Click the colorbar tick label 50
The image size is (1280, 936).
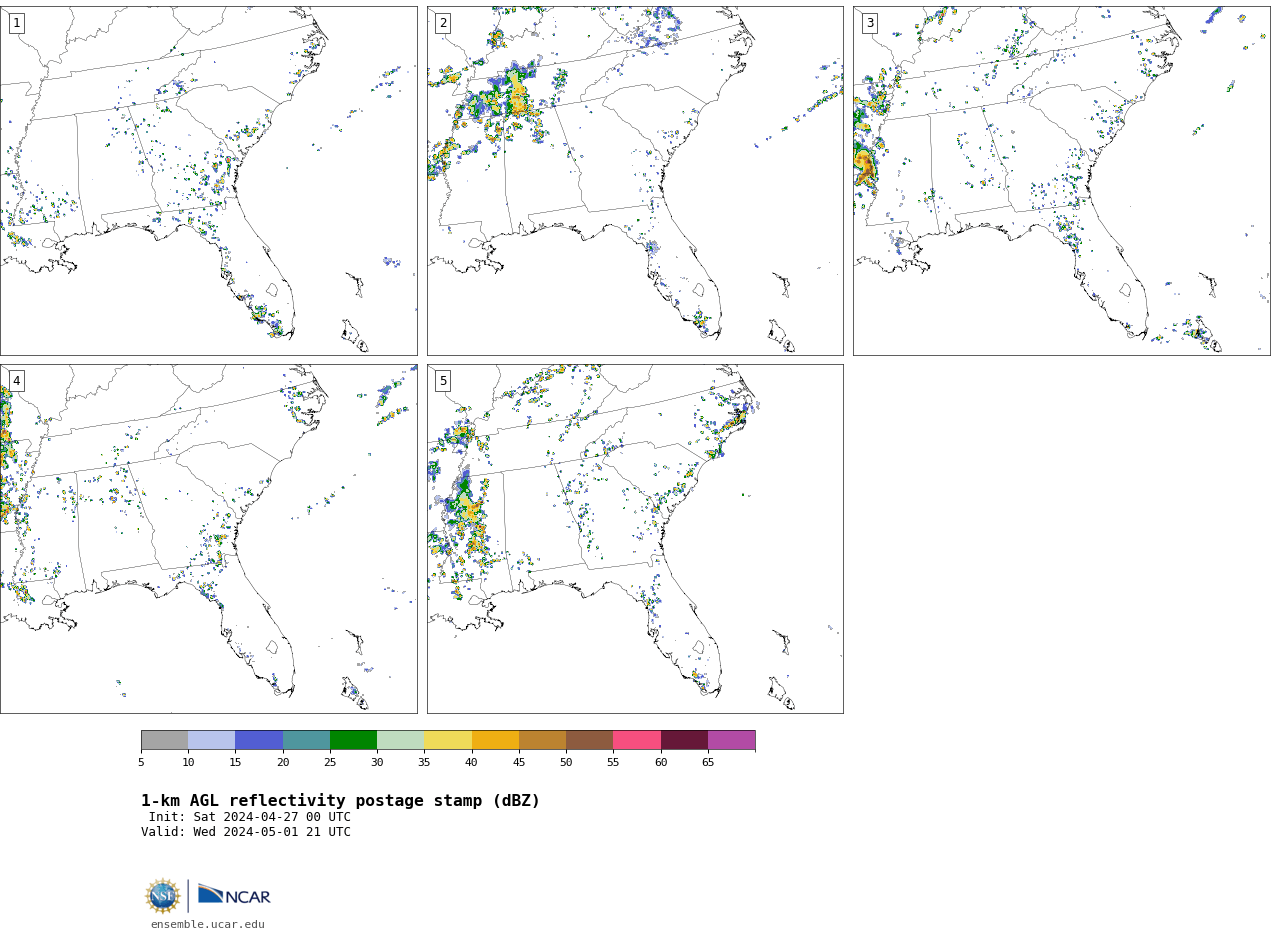566,762
